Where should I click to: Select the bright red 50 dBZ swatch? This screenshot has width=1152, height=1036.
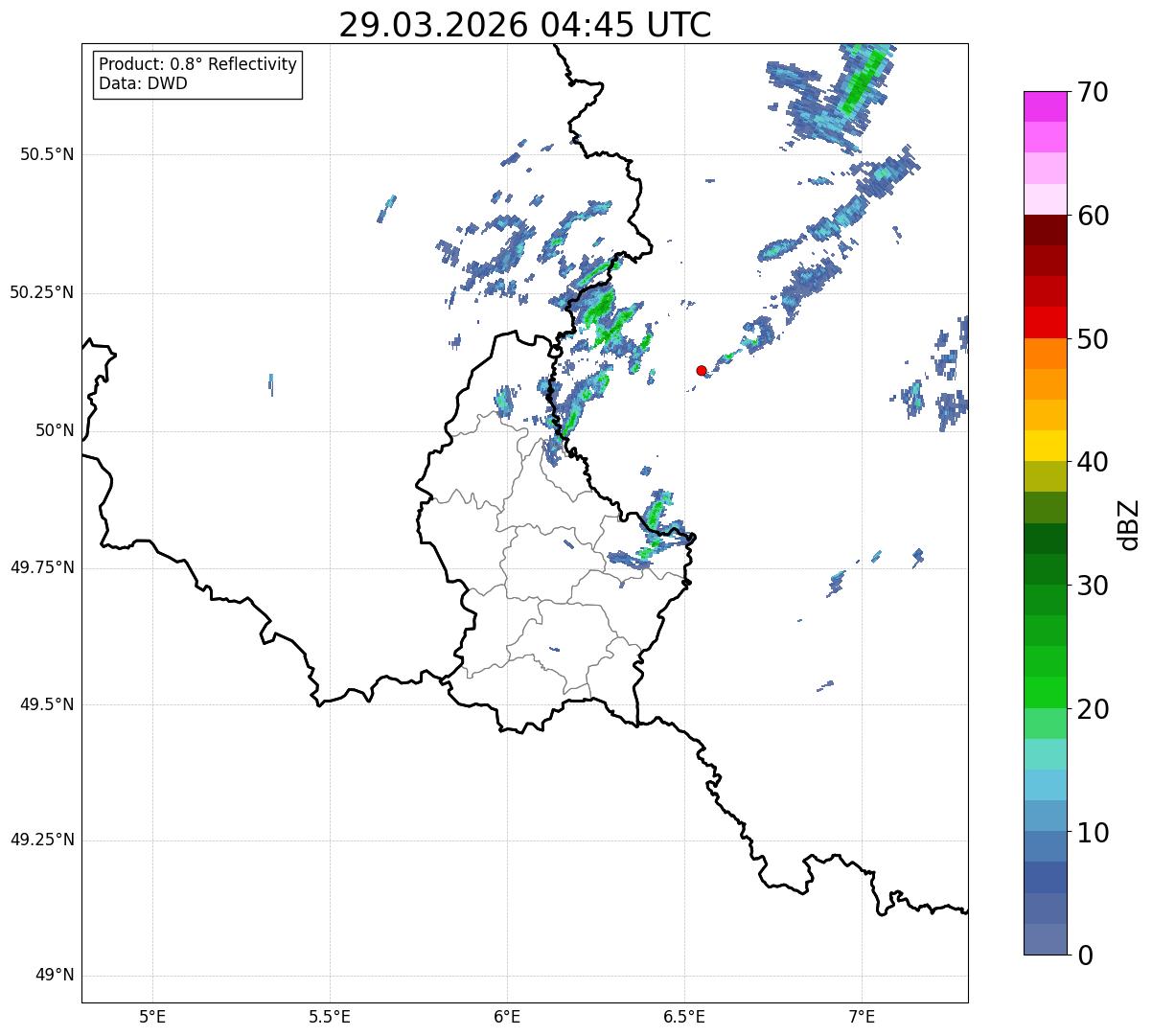pos(1045,322)
